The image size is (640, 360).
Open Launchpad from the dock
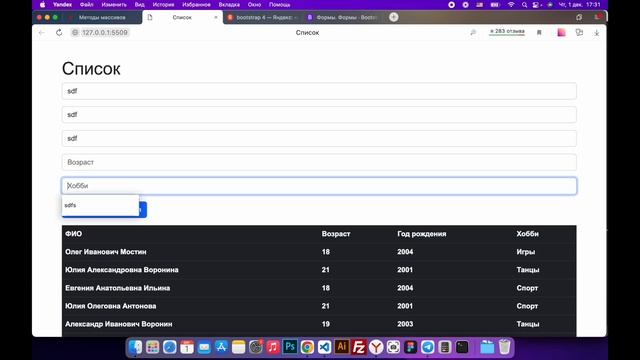[x=152, y=347]
